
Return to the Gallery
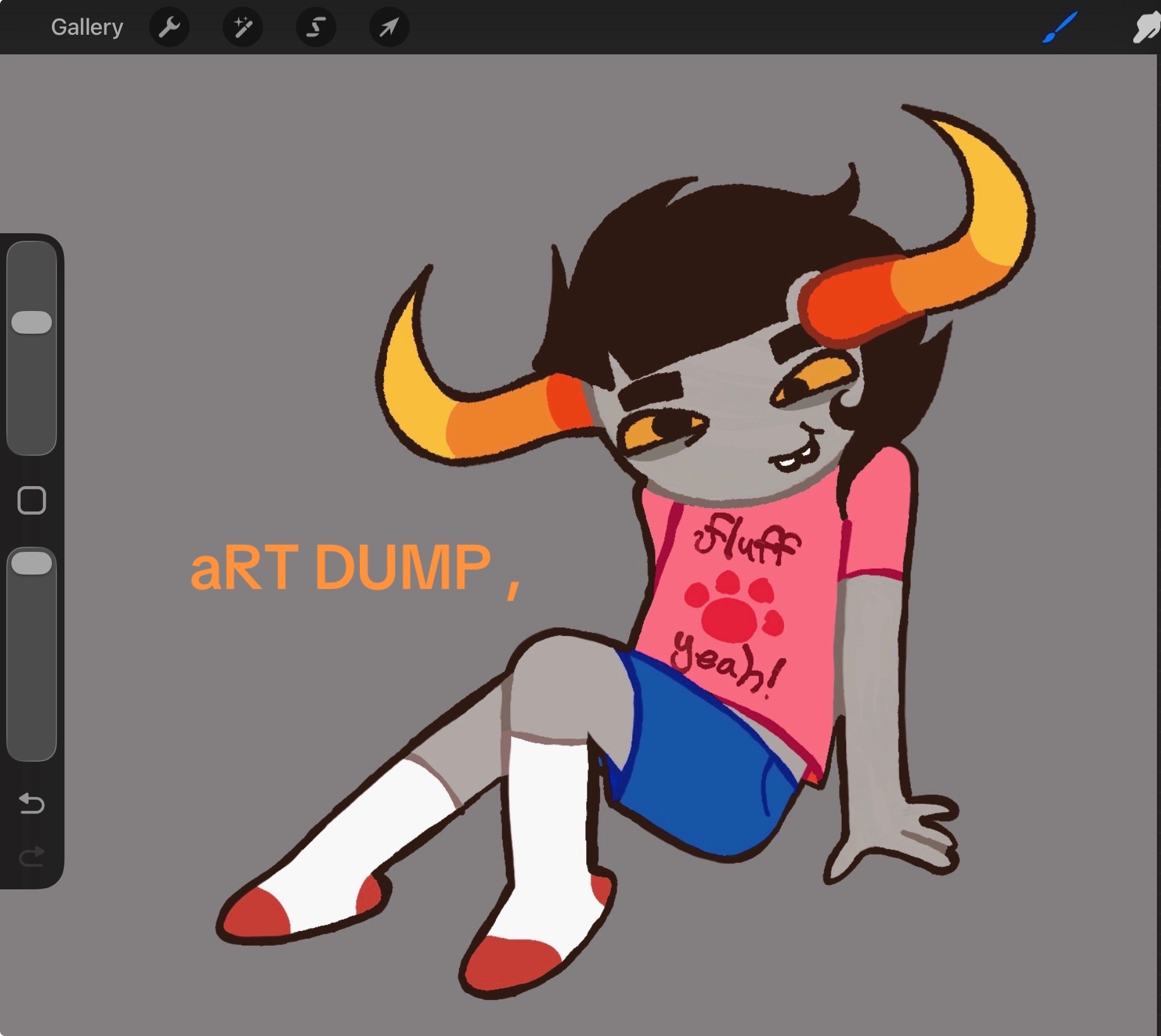(87, 27)
